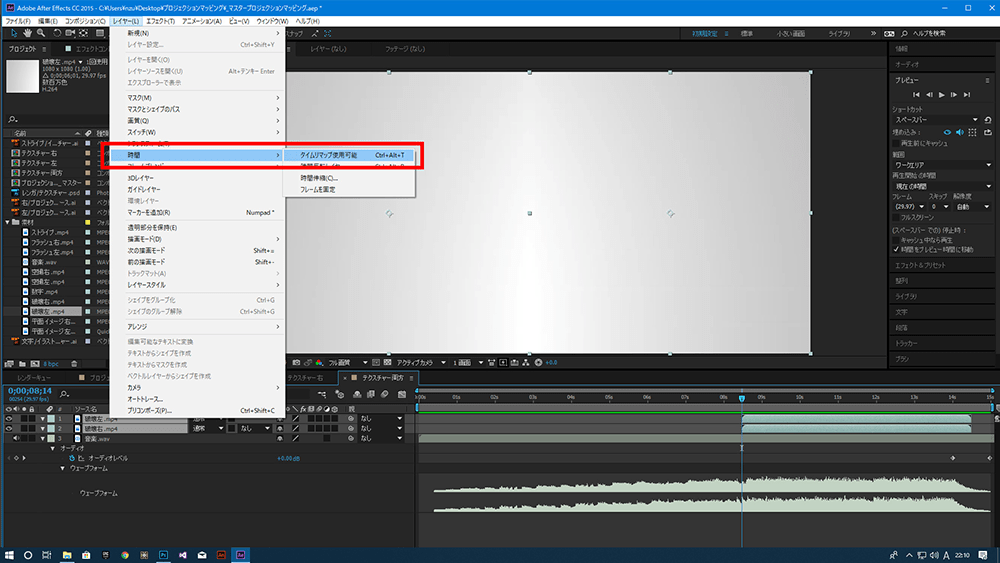Open the スペースバー shortcut dropdown

[x=936, y=120]
